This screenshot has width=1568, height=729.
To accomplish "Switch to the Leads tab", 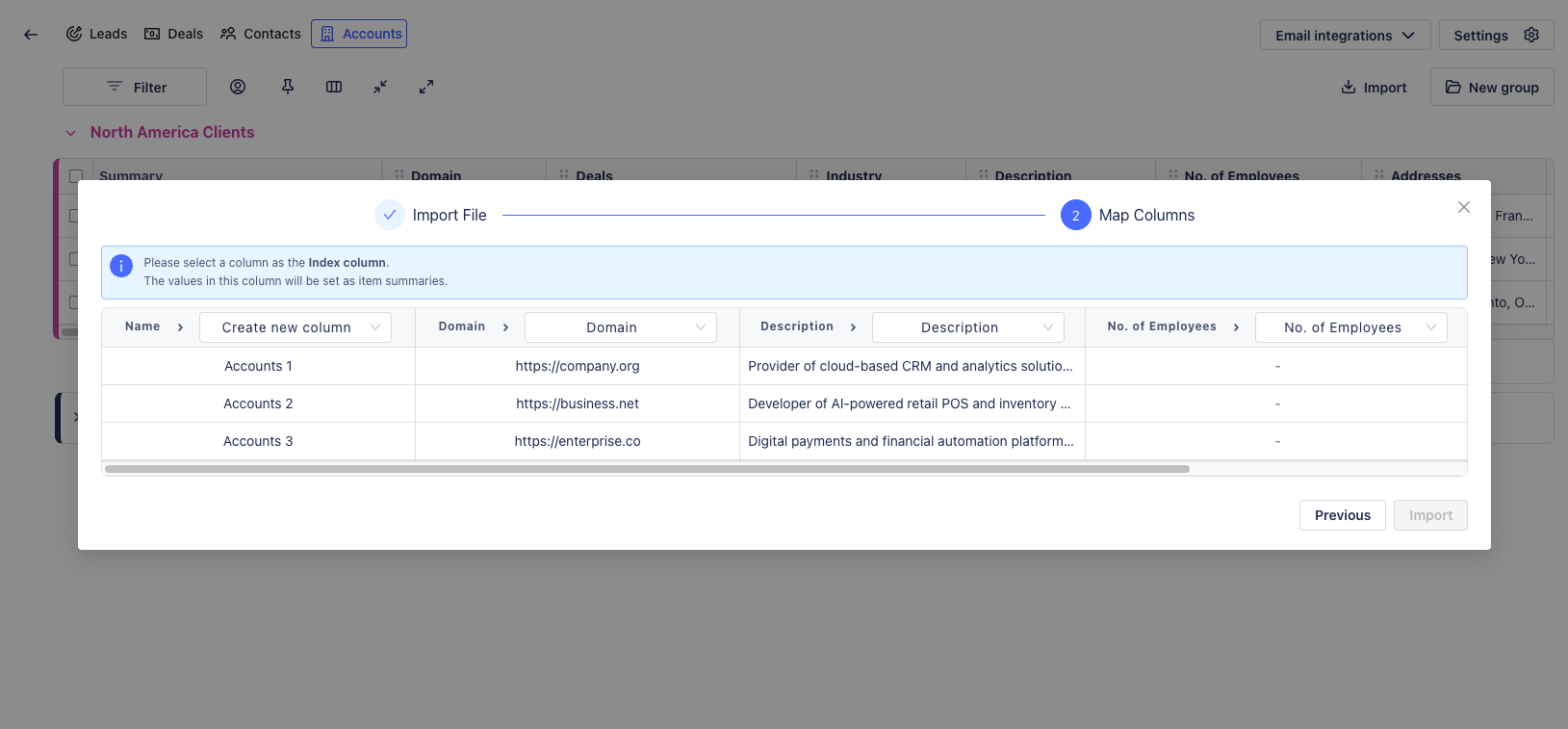I will (96, 34).
